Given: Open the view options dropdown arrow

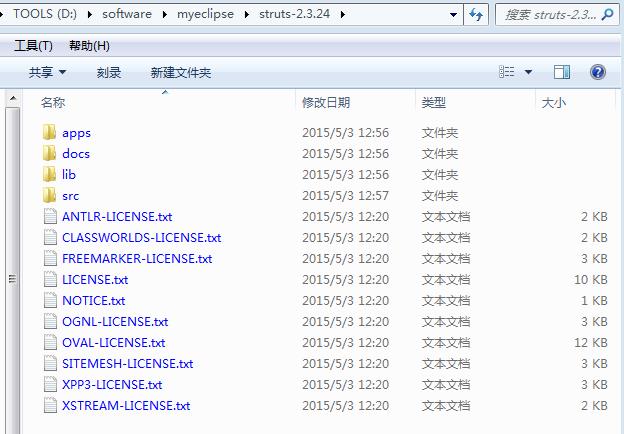Looking at the screenshot, I should [x=528, y=72].
